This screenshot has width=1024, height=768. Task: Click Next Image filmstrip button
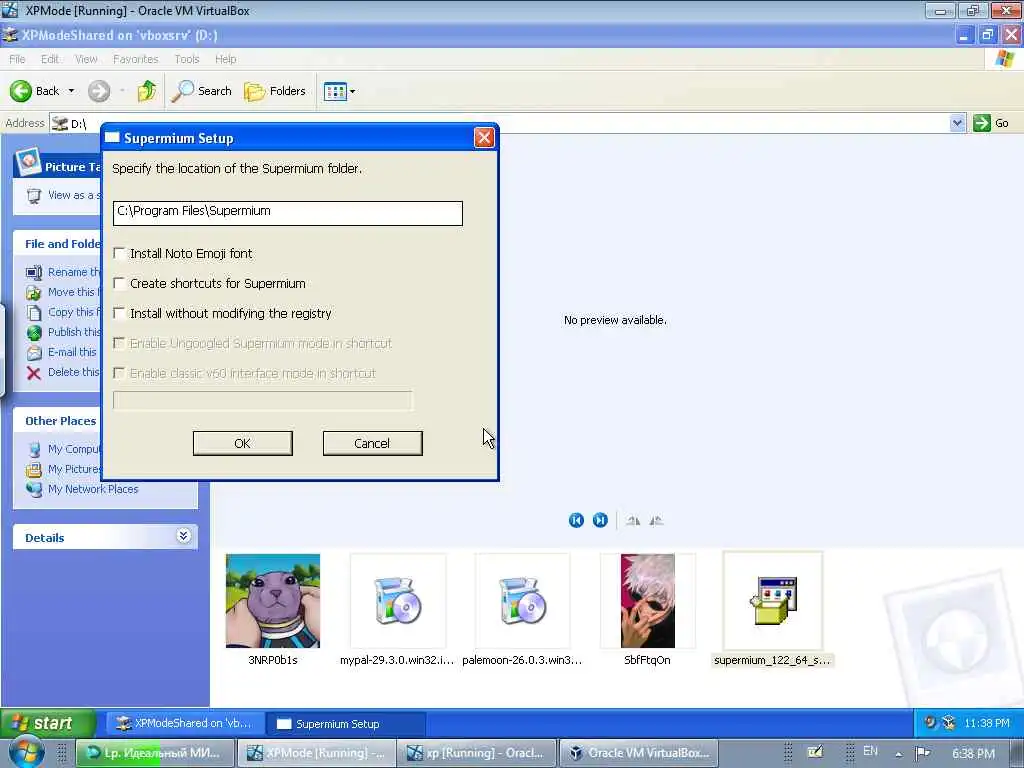click(600, 520)
